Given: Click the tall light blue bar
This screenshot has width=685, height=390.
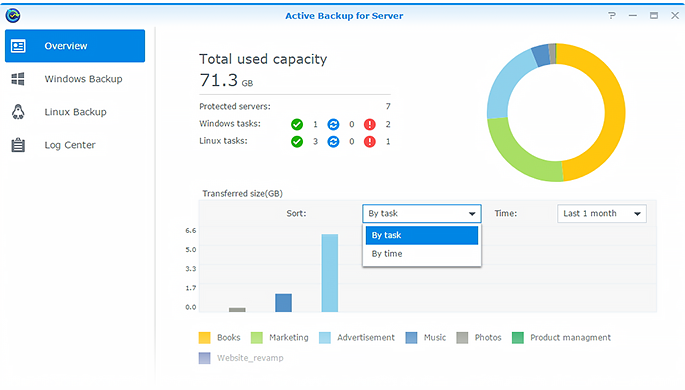Looking at the screenshot, I should click(330, 273).
